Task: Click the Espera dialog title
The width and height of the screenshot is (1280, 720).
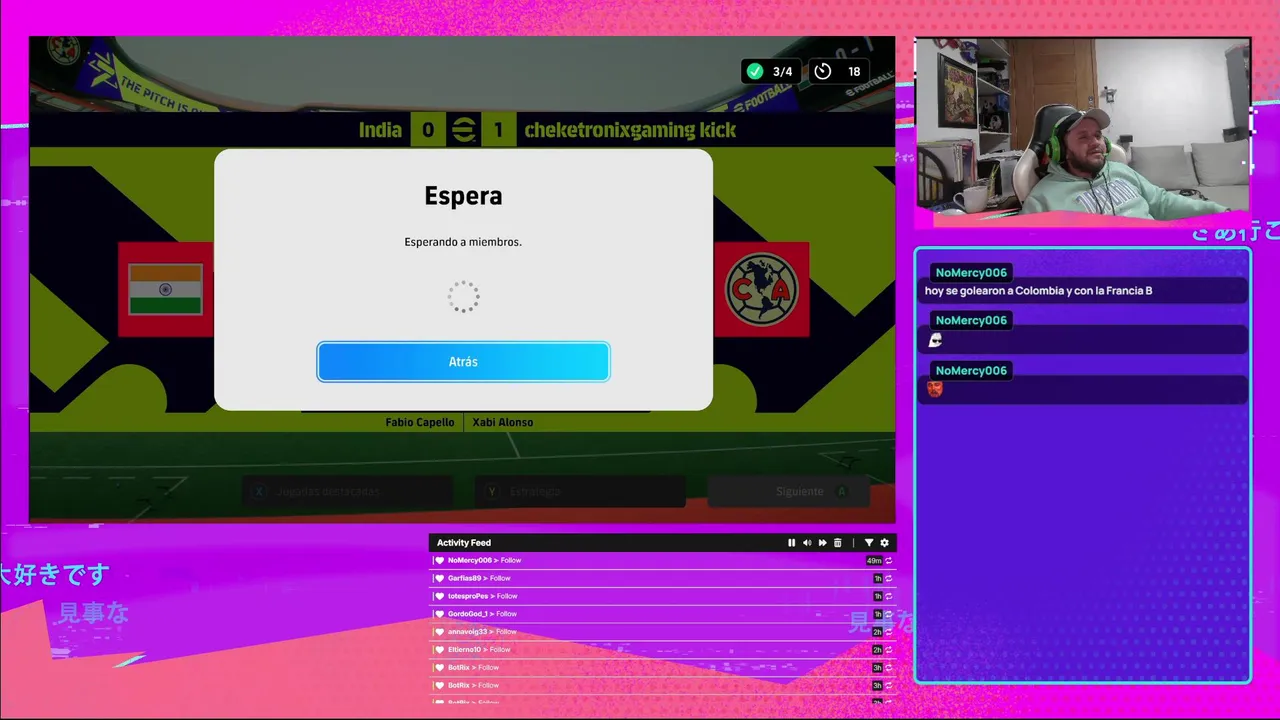Action: tap(463, 196)
